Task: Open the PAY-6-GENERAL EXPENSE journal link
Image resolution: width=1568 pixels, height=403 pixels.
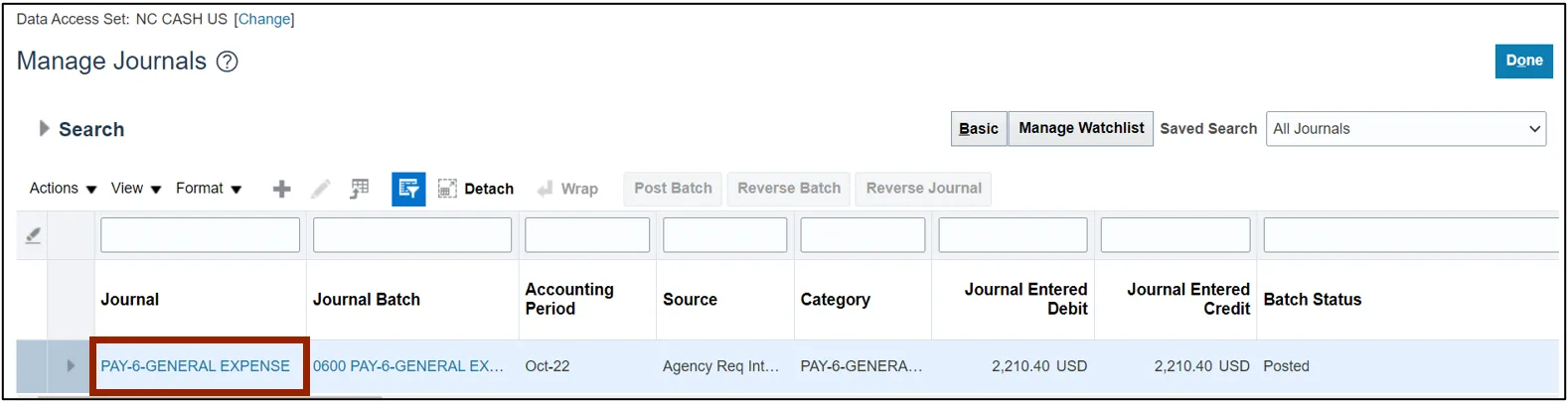Action: point(196,366)
